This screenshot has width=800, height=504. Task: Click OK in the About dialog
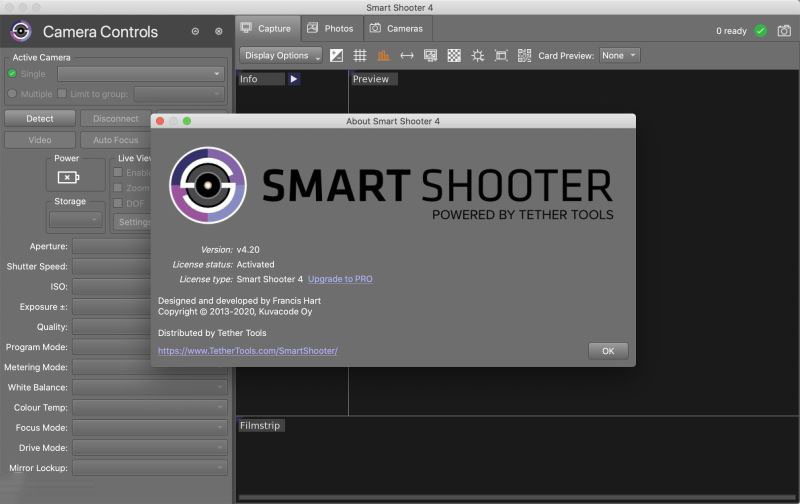point(608,351)
